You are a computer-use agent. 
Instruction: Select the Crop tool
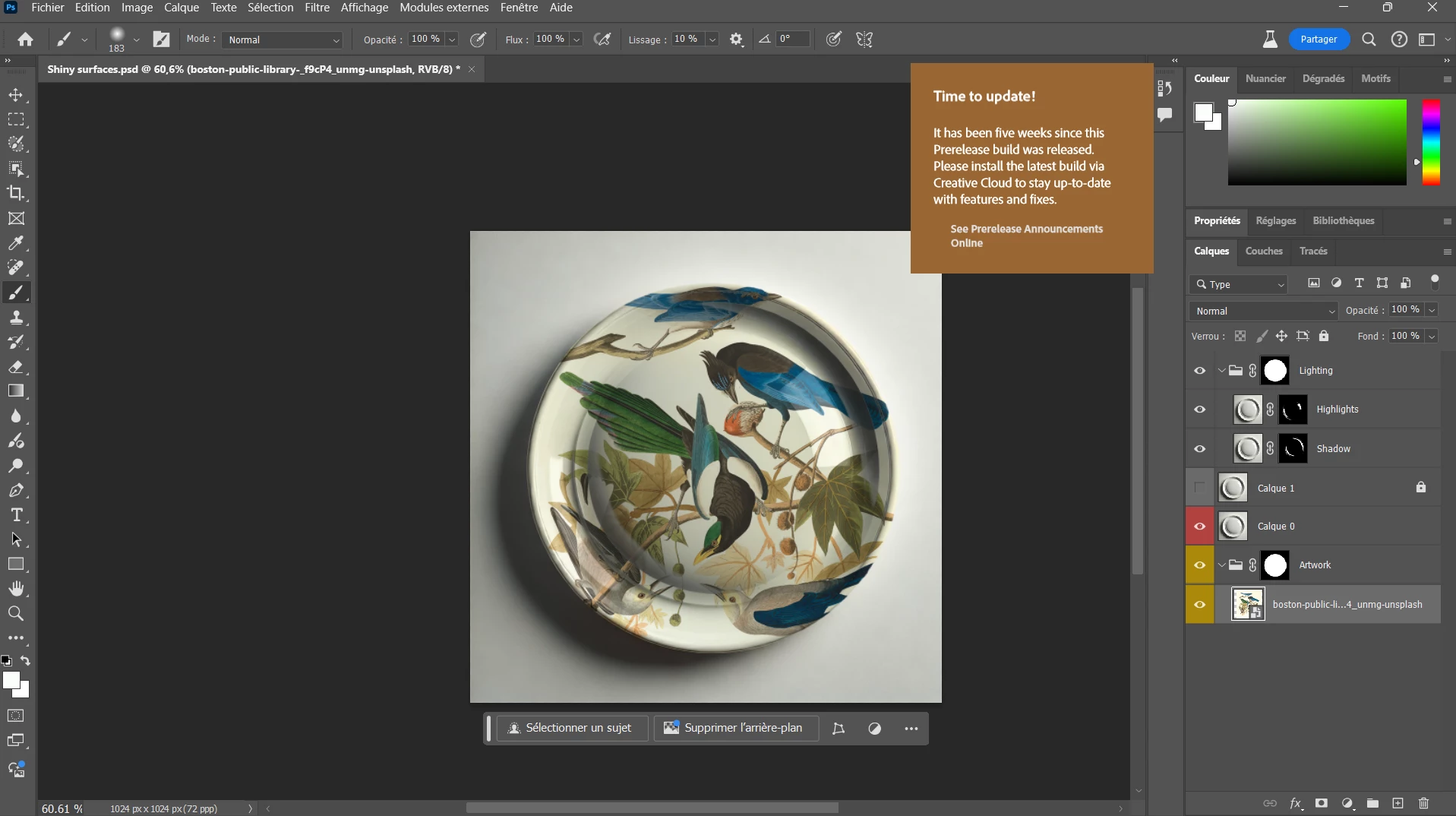tap(16, 193)
